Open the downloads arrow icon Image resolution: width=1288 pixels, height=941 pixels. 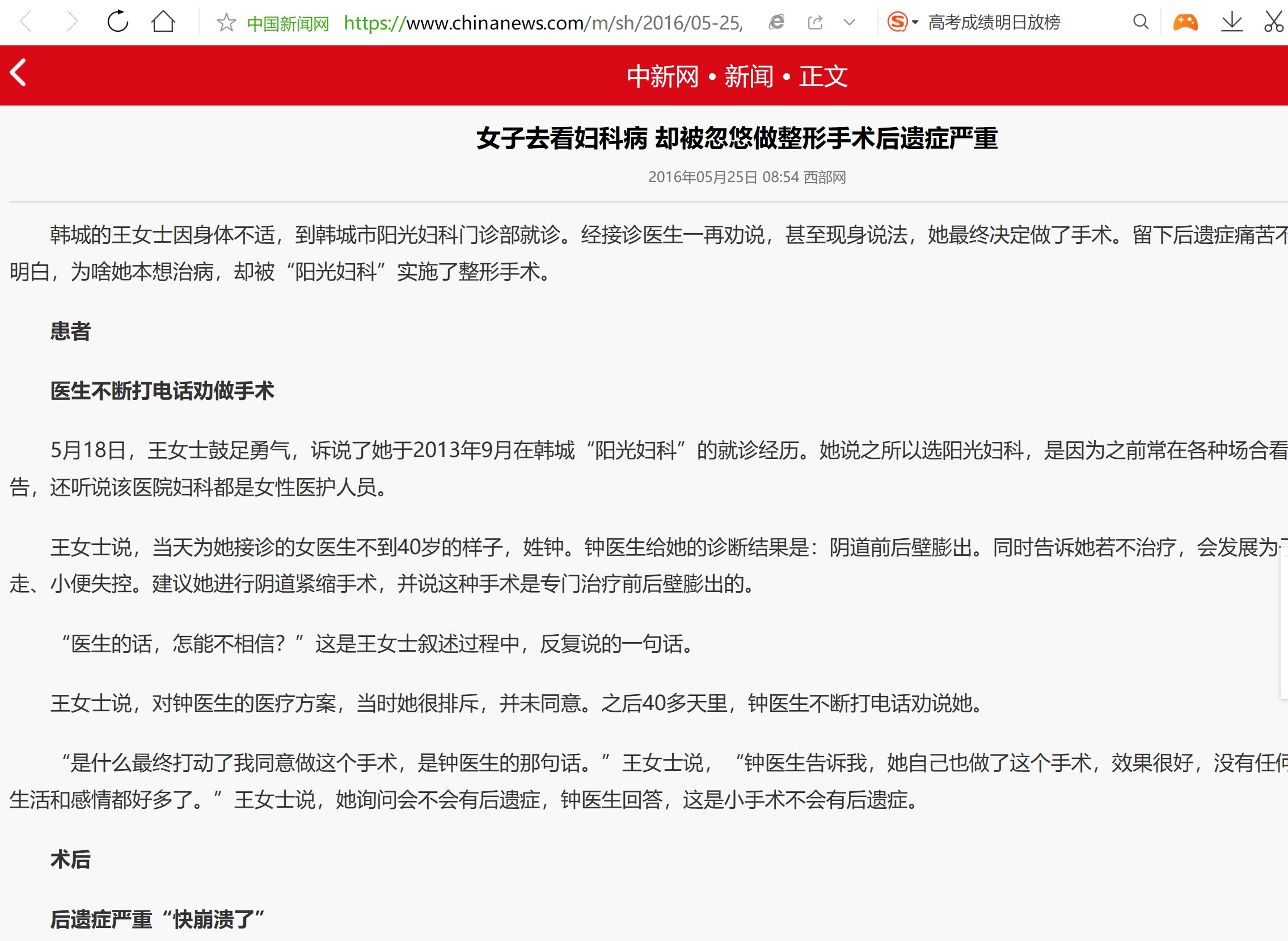click(x=1232, y=22)
